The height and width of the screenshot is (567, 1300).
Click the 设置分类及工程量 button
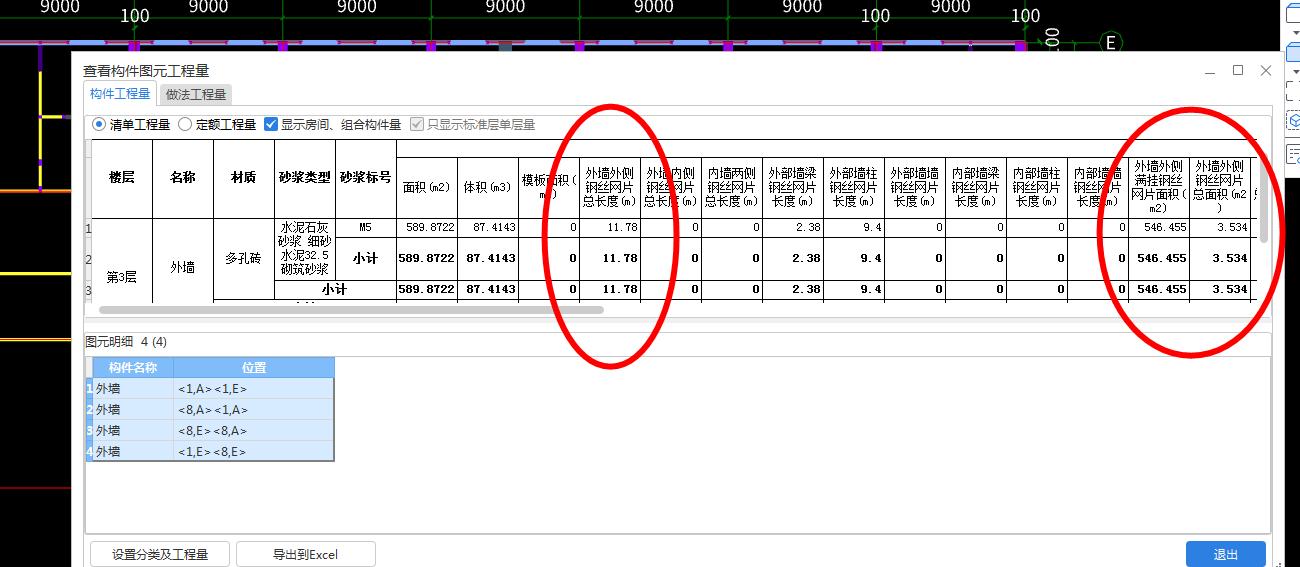tap(160, 554)
